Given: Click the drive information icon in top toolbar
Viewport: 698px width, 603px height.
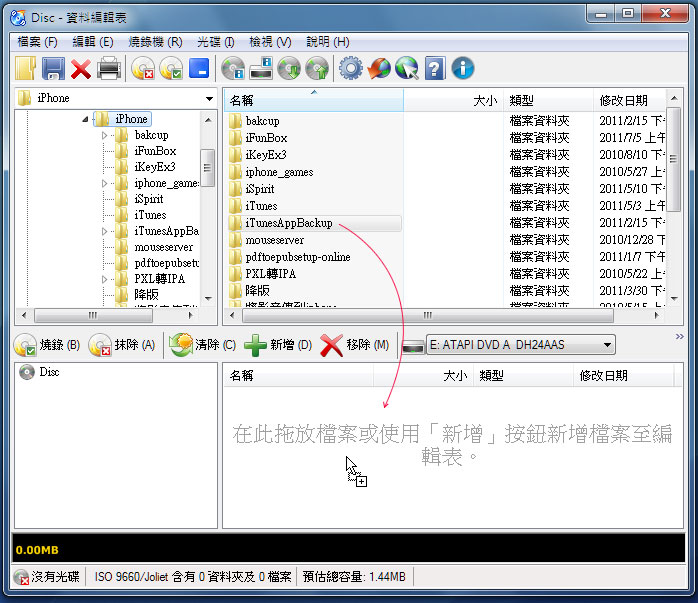Looking at the screenshot, I should click(261, 69).
